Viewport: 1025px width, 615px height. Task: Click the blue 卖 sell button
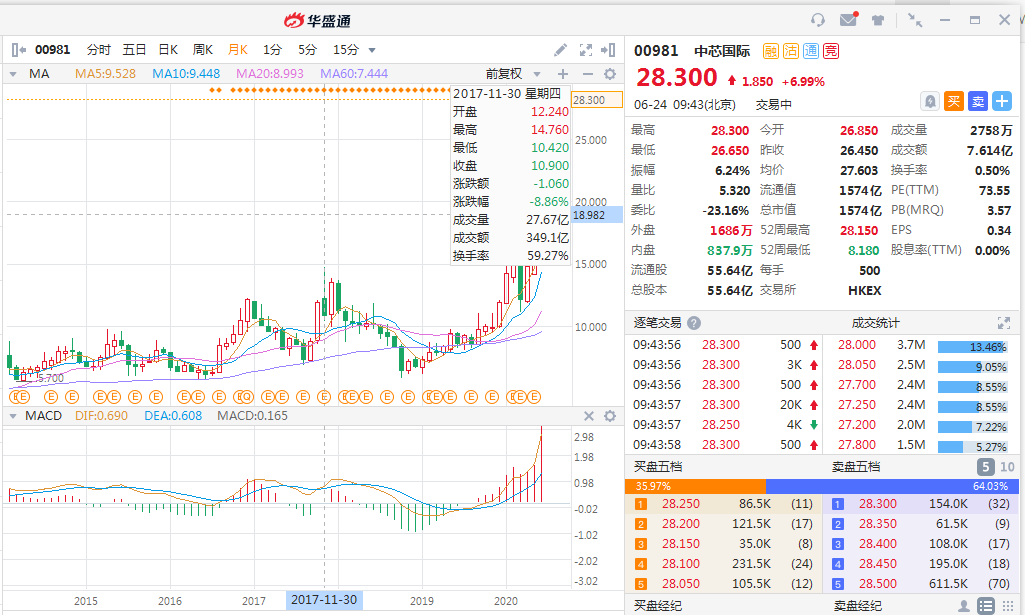click(x=978, y=101)
